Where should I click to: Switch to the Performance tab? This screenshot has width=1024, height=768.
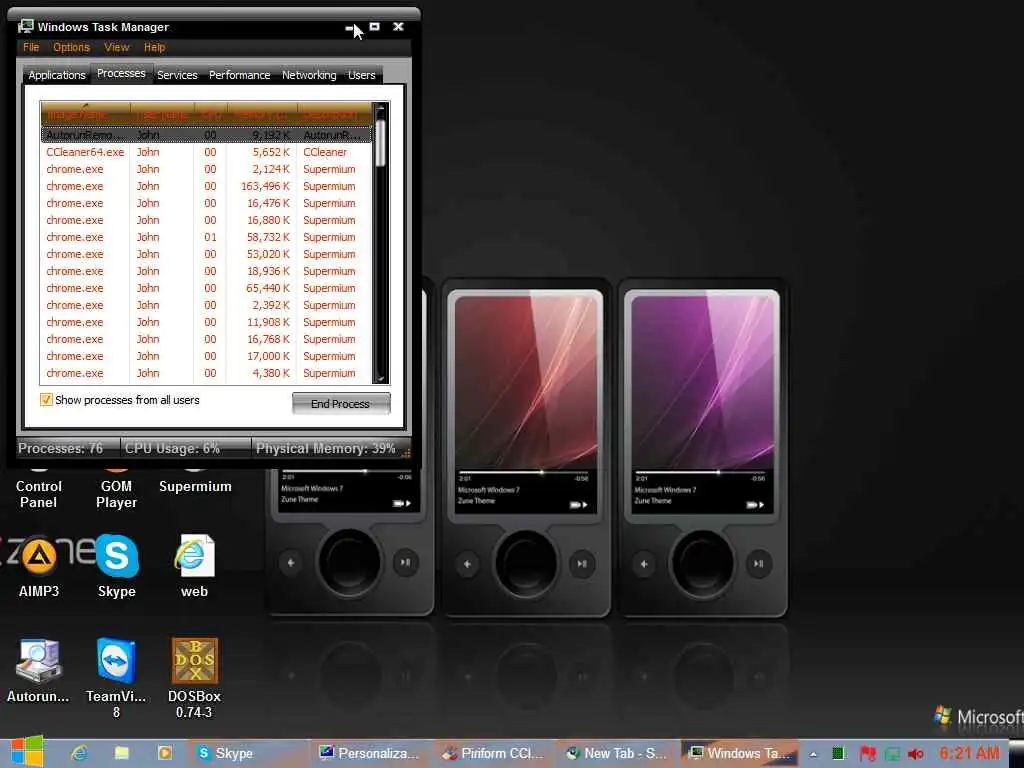240,75
